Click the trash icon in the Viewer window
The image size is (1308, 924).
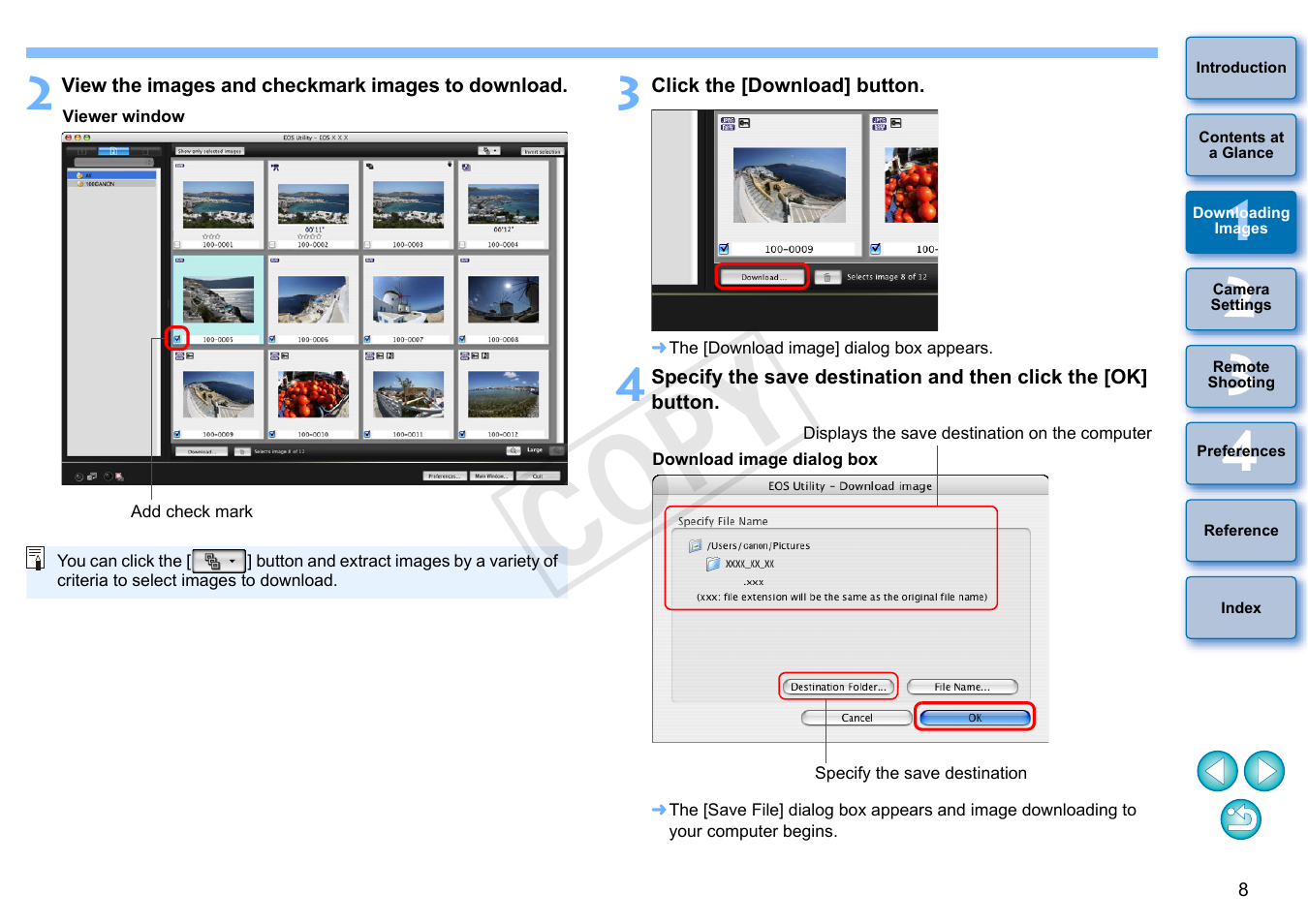pyautogui.click(x=242, y=451)
